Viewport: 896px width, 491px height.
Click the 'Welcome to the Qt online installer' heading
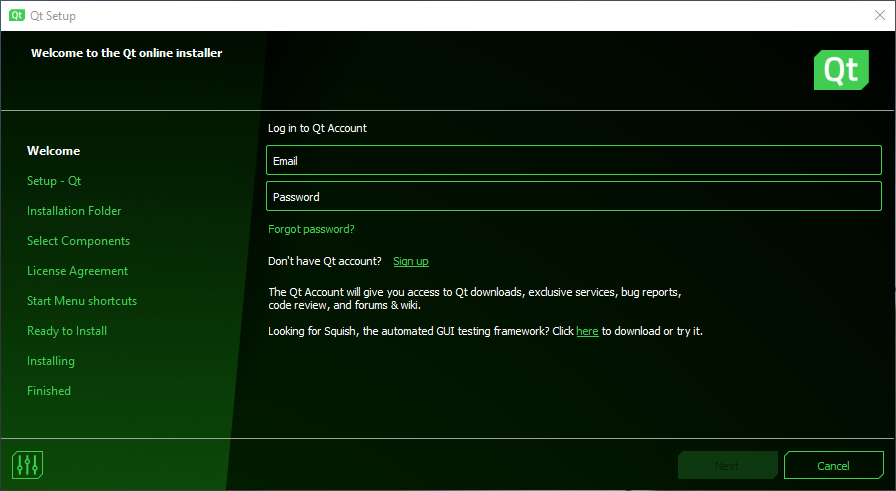[x=126, y=53]
